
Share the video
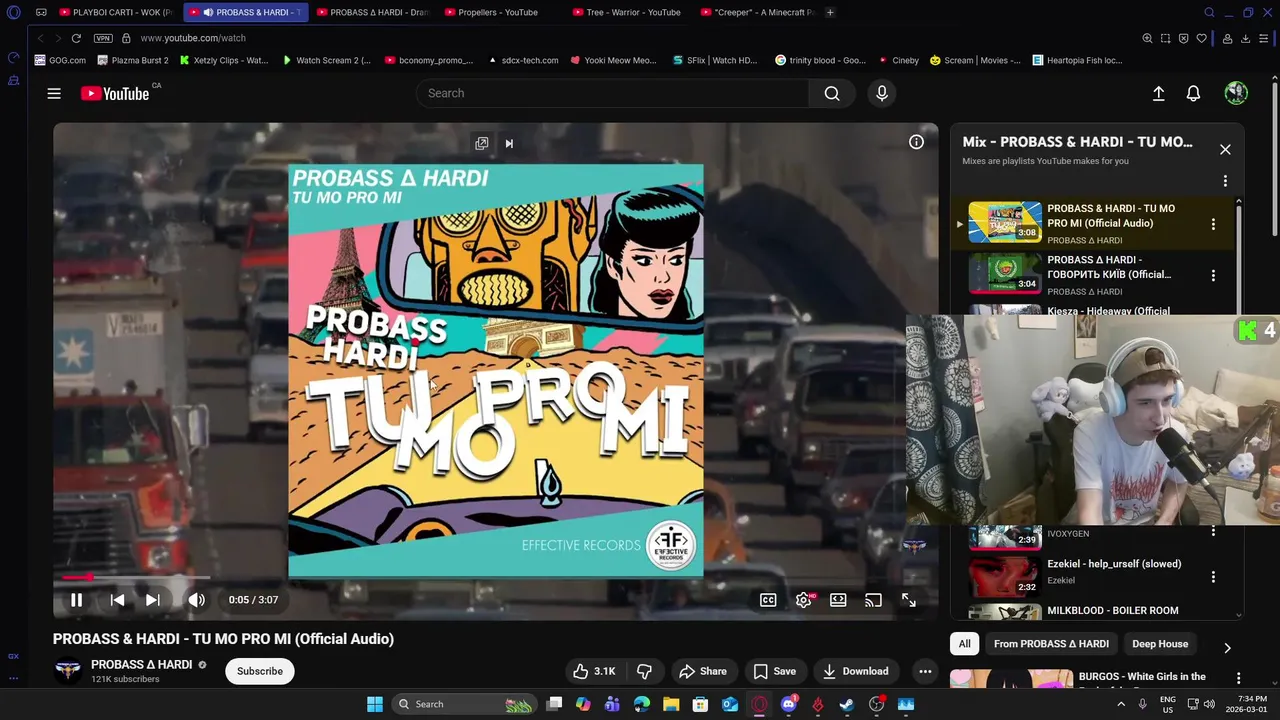click(702, 671)
